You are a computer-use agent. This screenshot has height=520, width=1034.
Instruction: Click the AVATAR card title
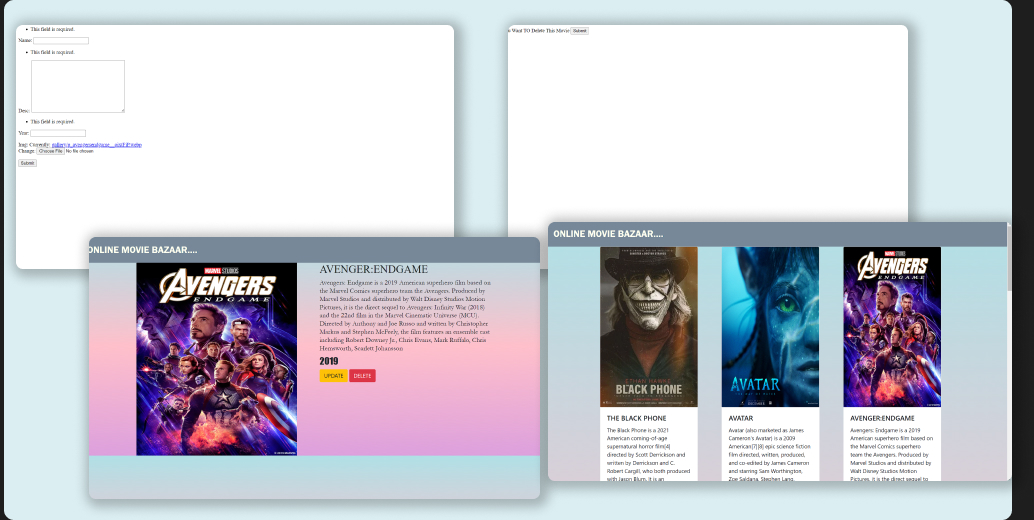741,419
